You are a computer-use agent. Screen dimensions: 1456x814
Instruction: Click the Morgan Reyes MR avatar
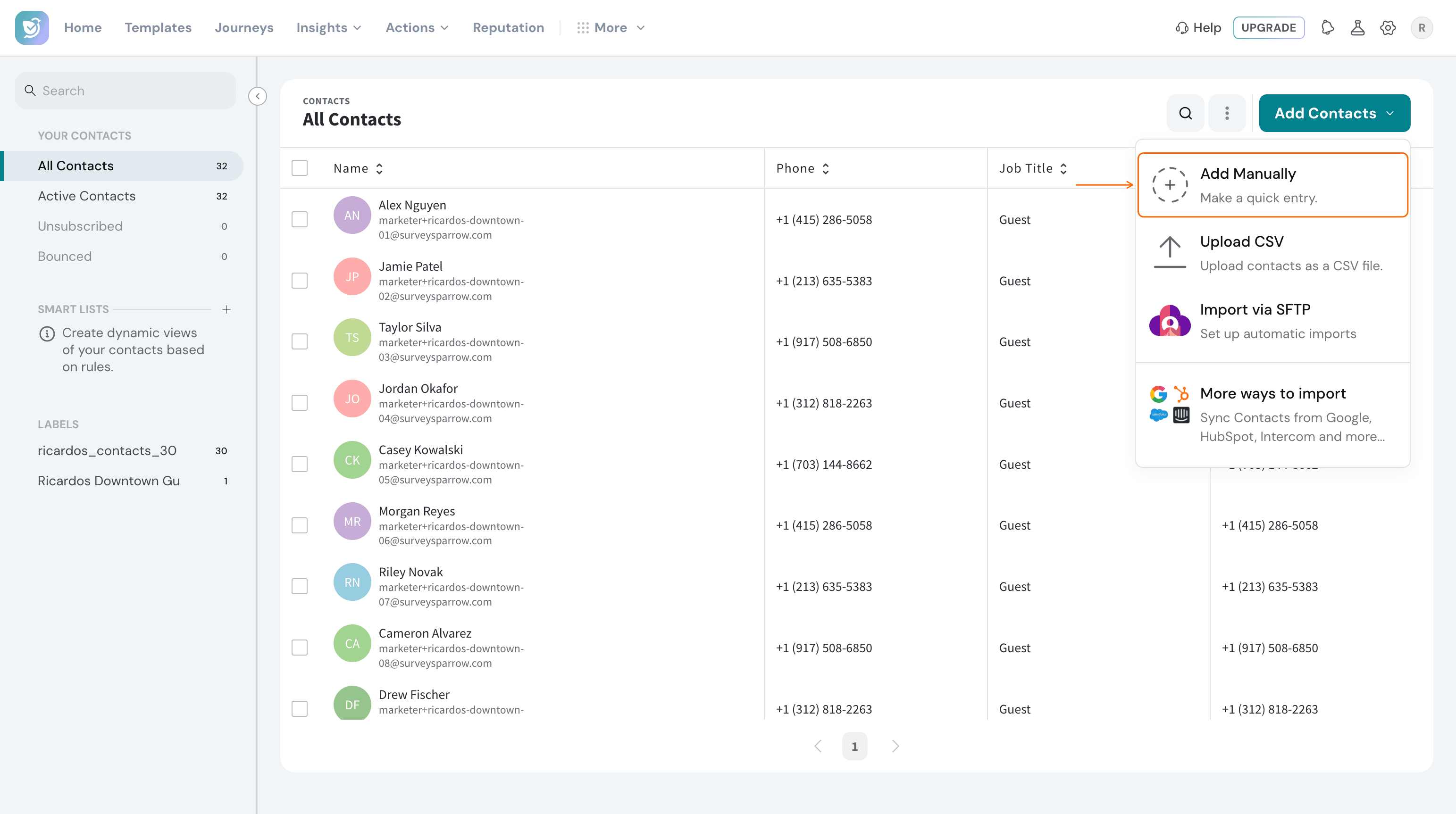352,521
